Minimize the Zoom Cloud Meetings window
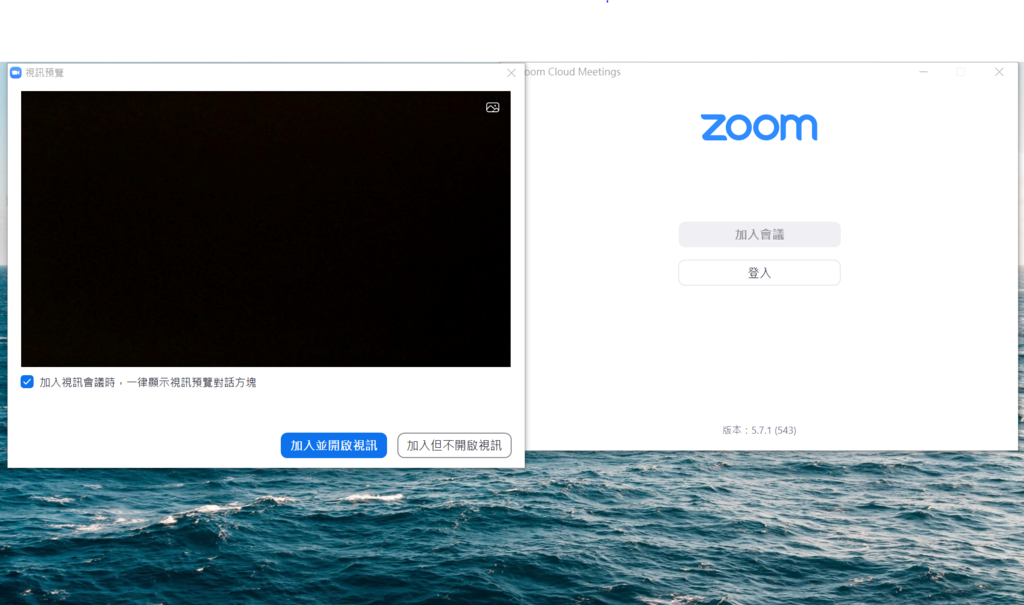The image size is (1024, 605). (923, 72)
